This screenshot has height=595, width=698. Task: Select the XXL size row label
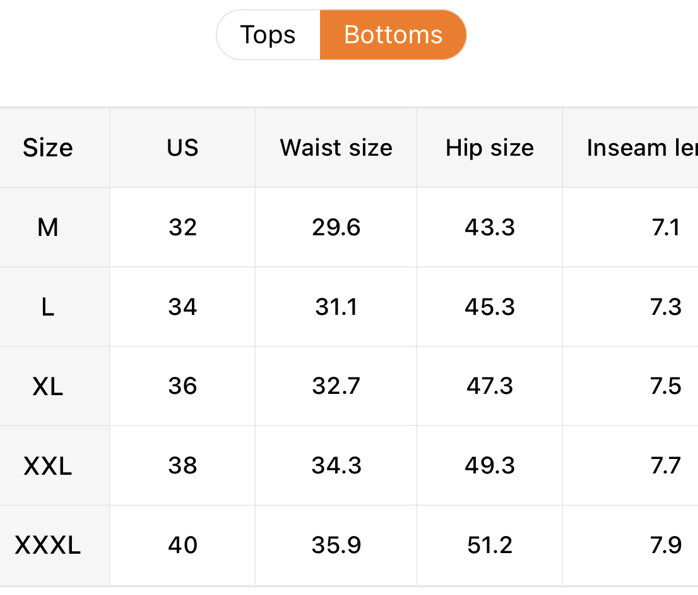pyautogui.click(x=48, y=466)
